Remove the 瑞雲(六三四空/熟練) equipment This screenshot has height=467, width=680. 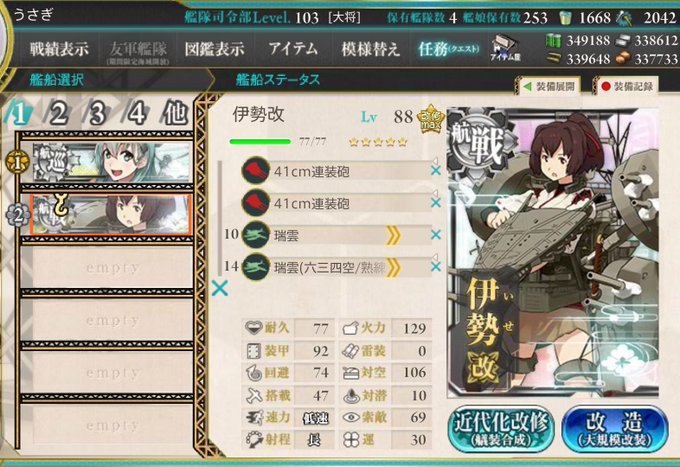[x=436, y=267]
